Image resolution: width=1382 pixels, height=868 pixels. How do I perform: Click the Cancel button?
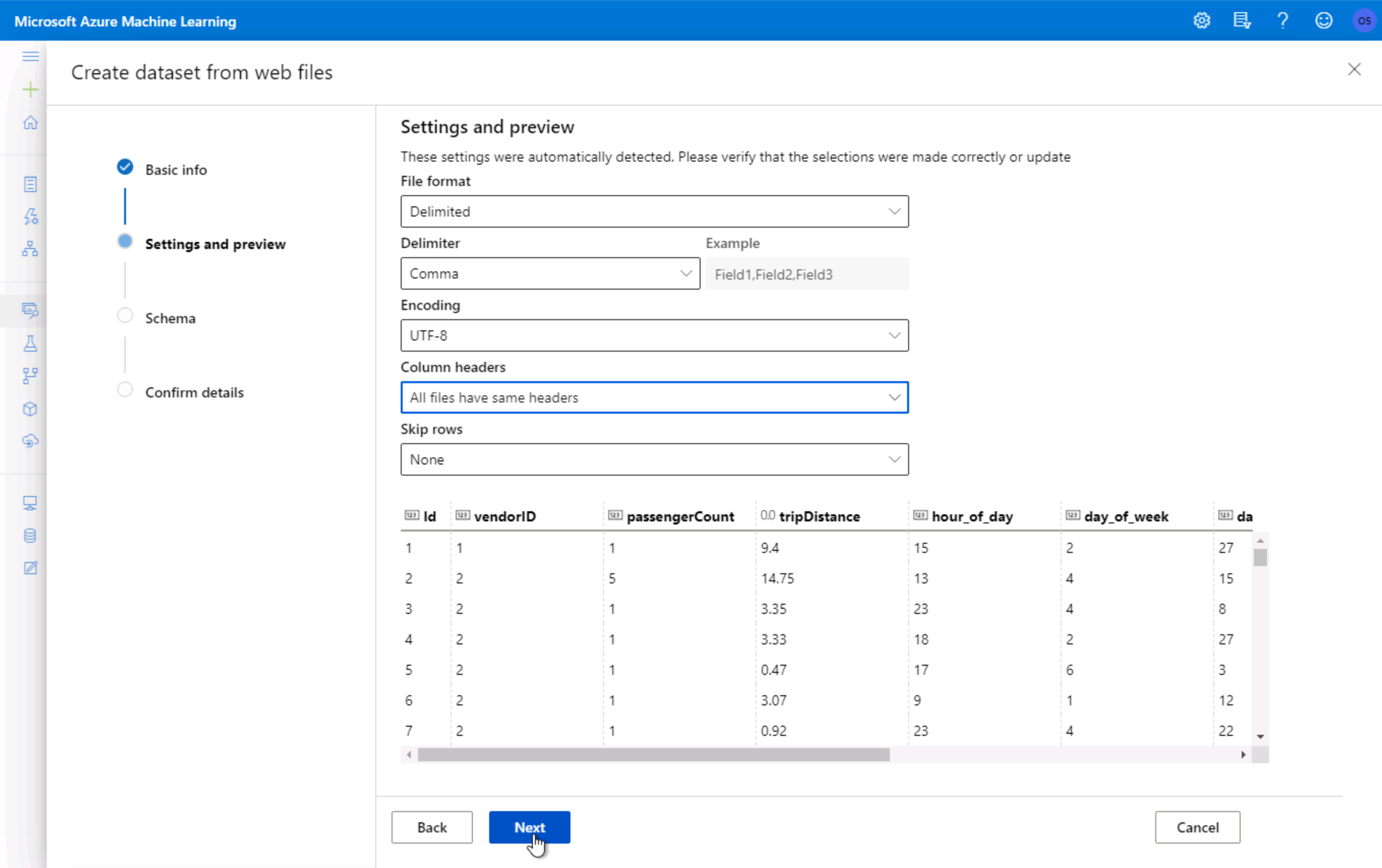point(1197,827)
